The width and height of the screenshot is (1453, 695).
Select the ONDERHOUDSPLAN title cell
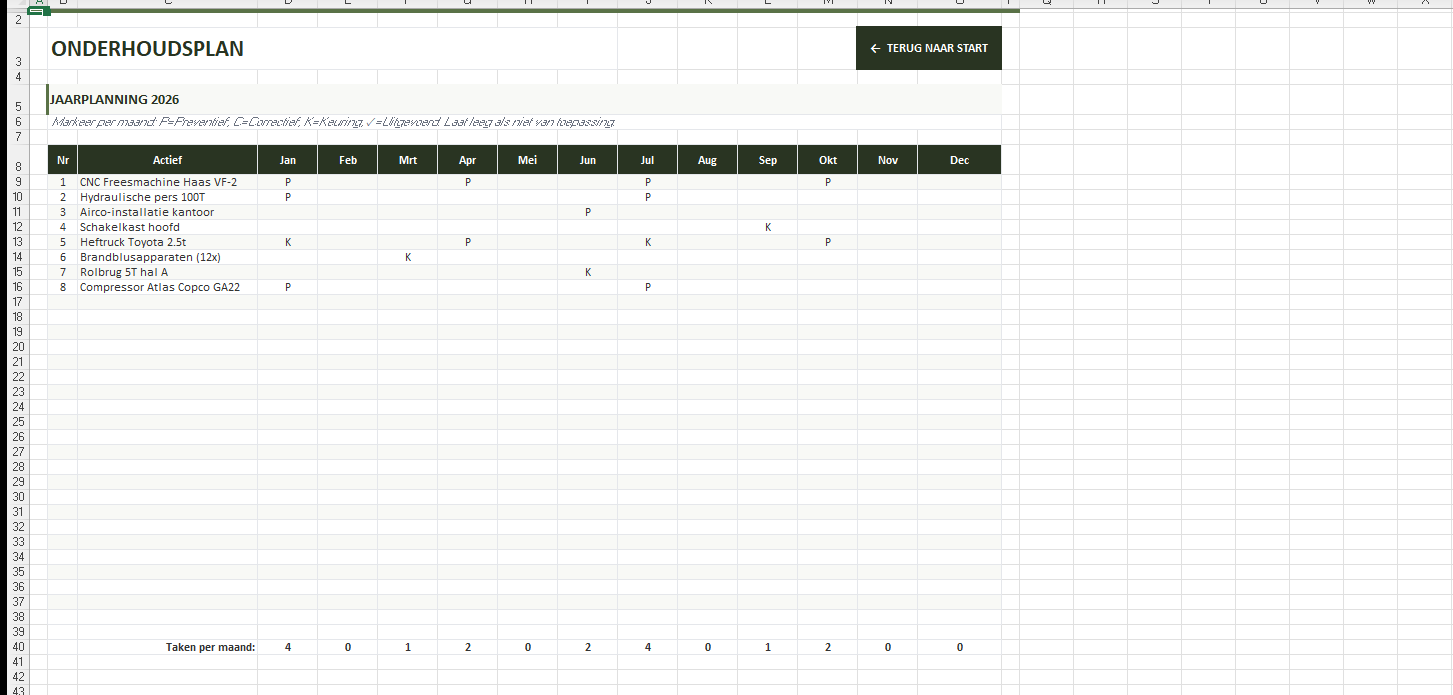tap(147, 49)
